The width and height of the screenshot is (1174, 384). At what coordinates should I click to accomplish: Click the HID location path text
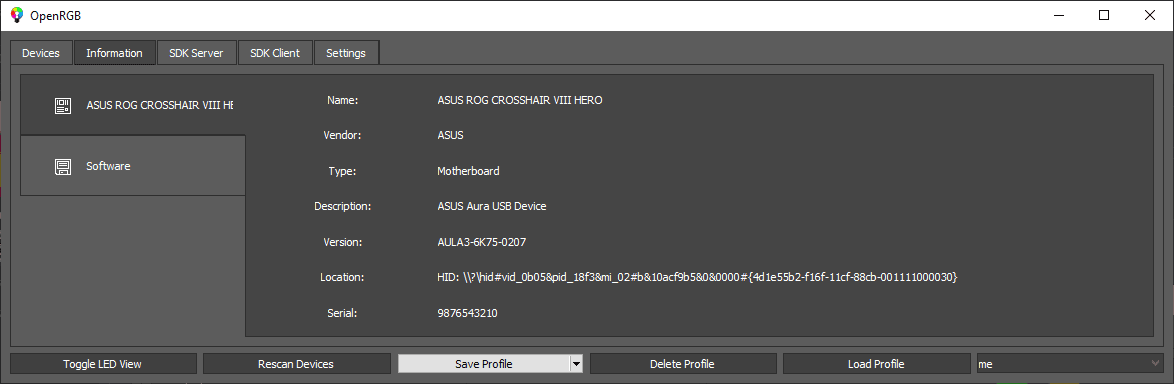[698, 277]
